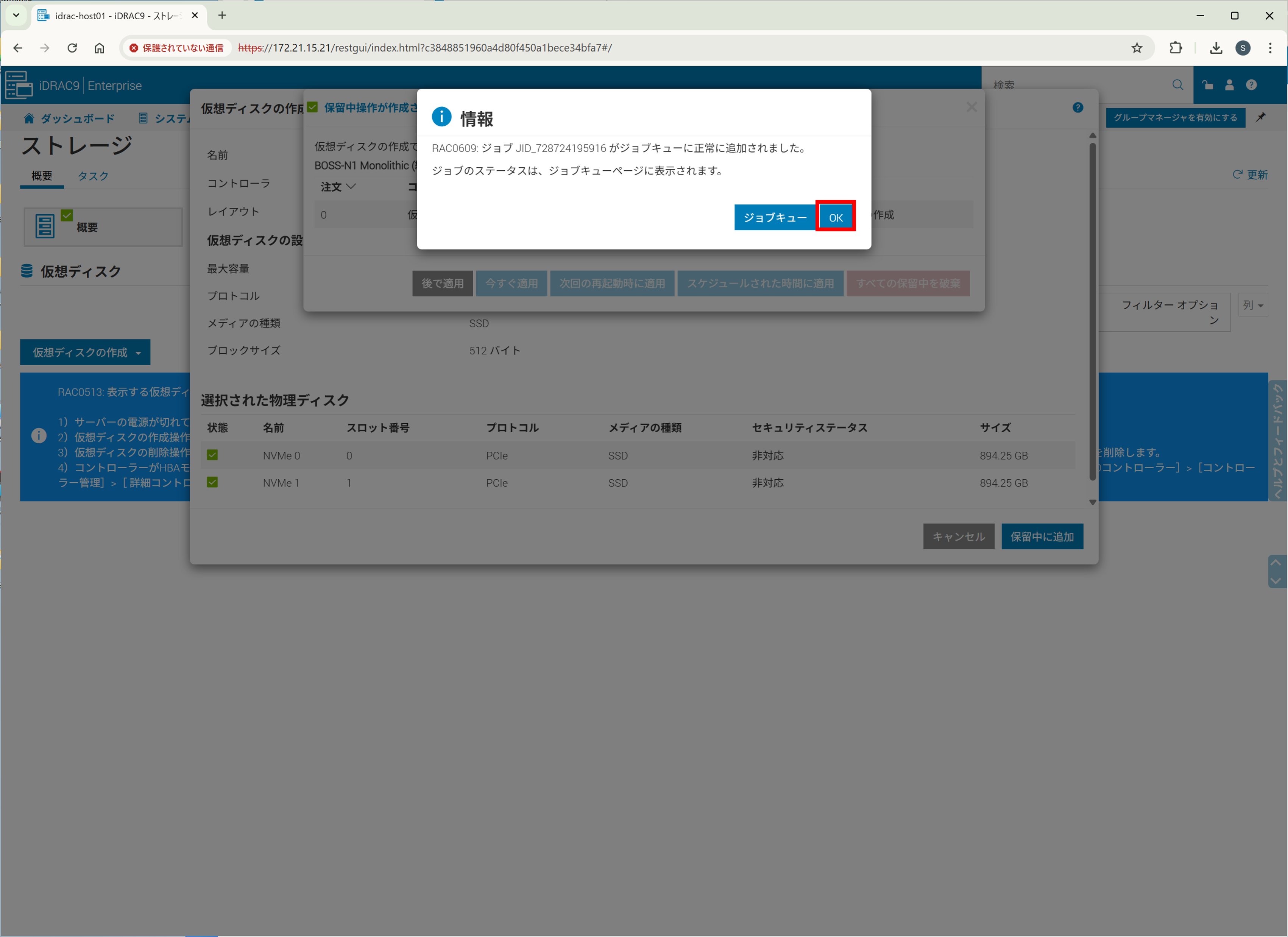The width and height of the screenshot is (1288, 937).
Task: Switch to the タスク tab
Action: click(x=92, y=176)
